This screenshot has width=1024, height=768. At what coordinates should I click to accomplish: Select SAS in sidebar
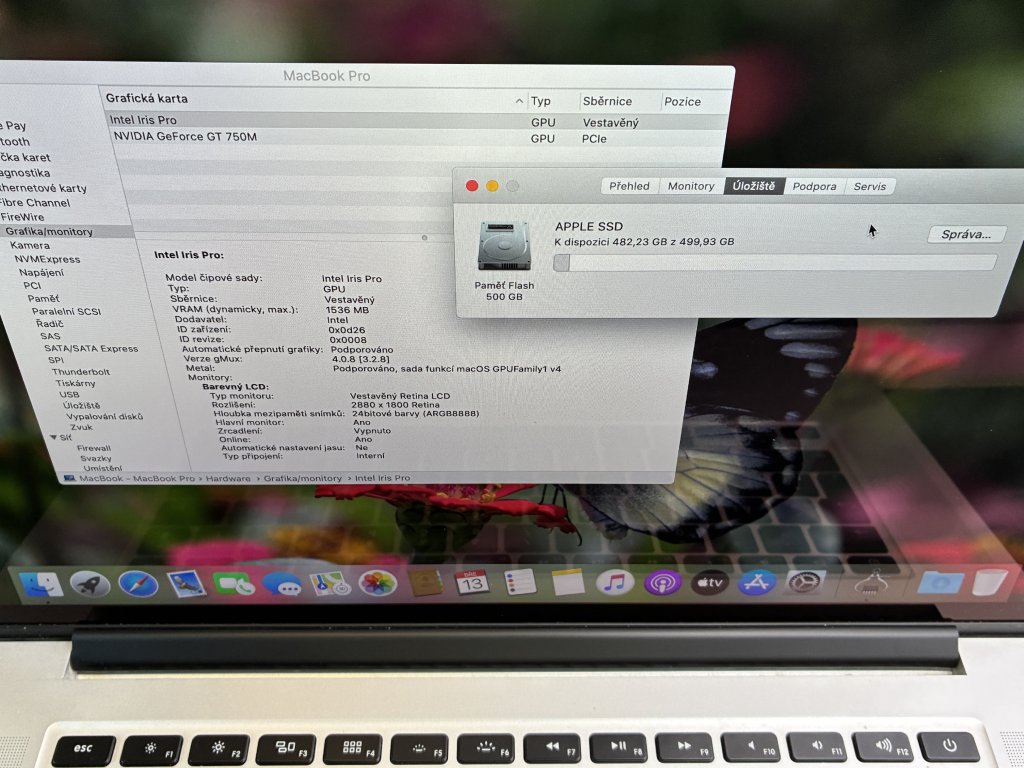50,336
